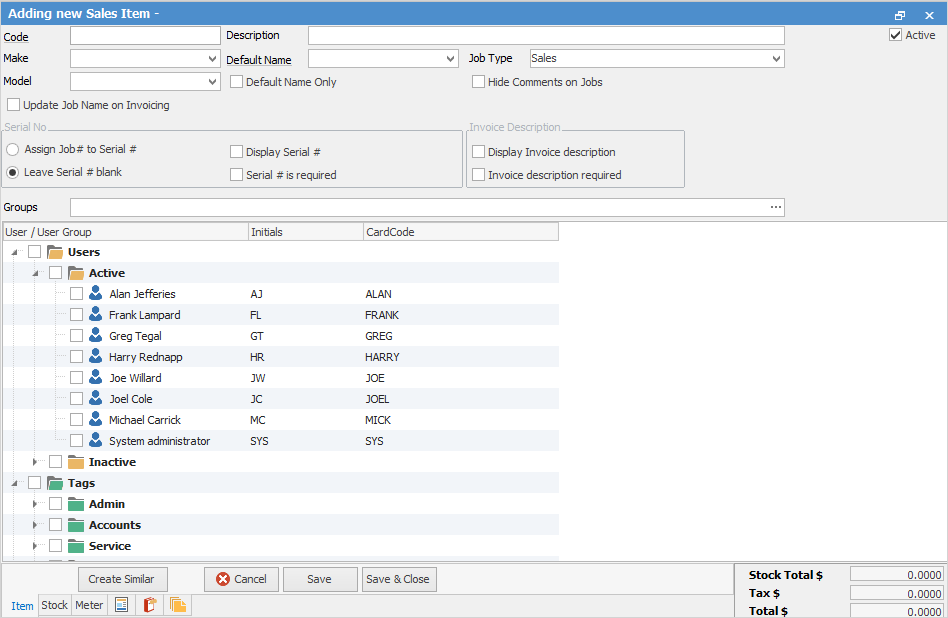Viewport: 948px width, 618px height.
Task: Click the Harry Rednapp user icon
Action: click(x=96, y=357)
